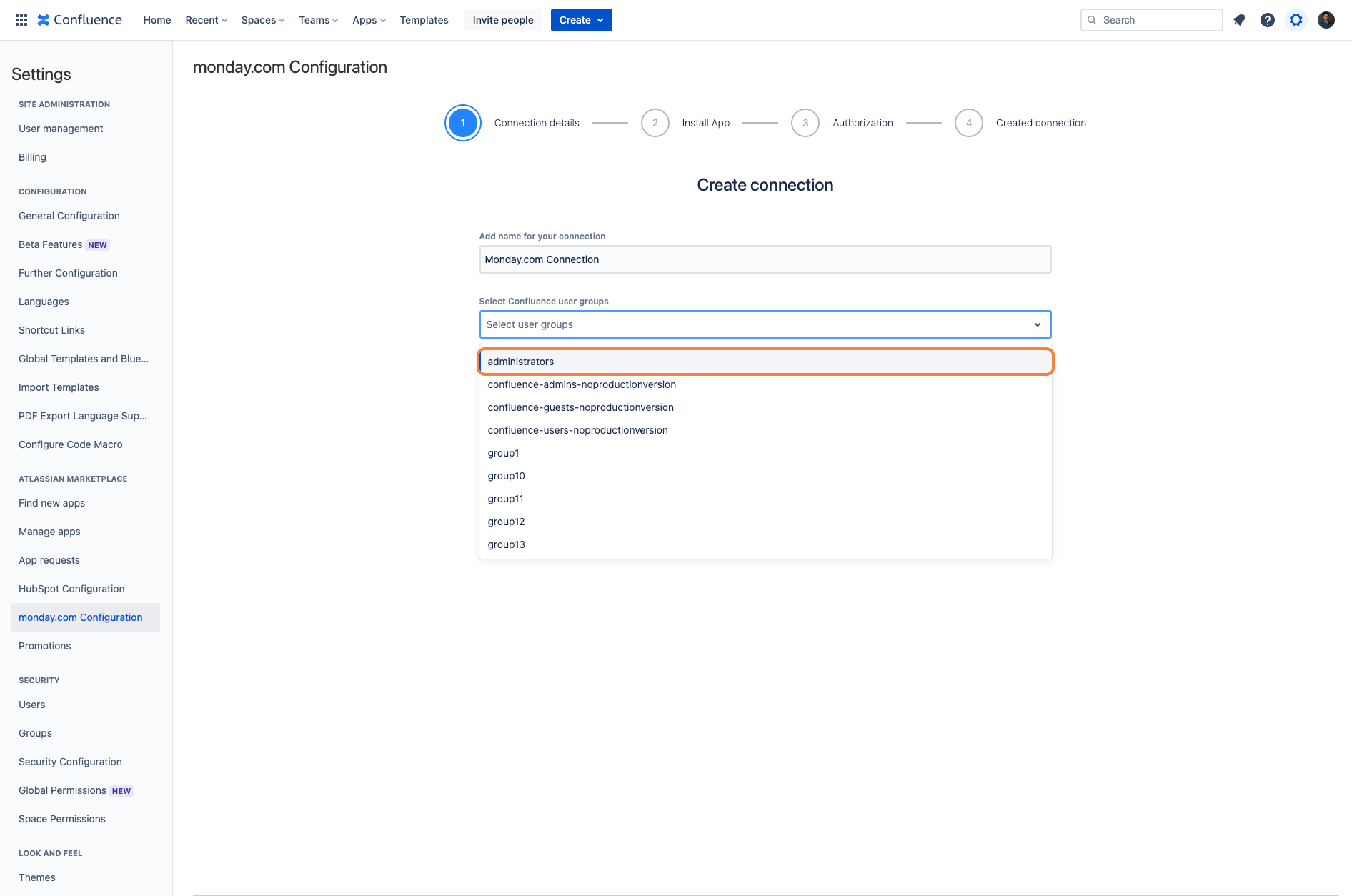Go to Home in top navigation
The width and height of the screenshot is (1352, 896).
(x=157, y=20)
